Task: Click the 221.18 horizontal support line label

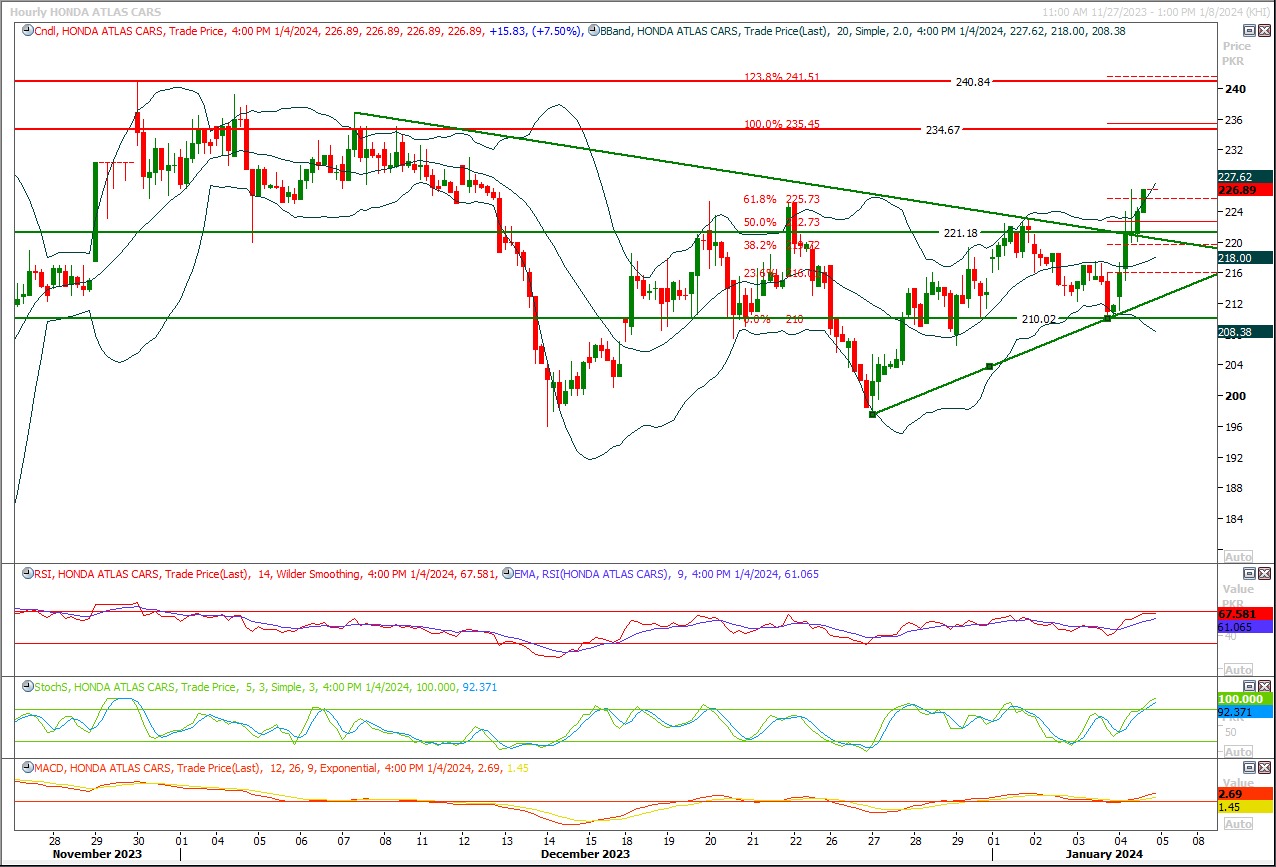Action: (x=960, y=232)
